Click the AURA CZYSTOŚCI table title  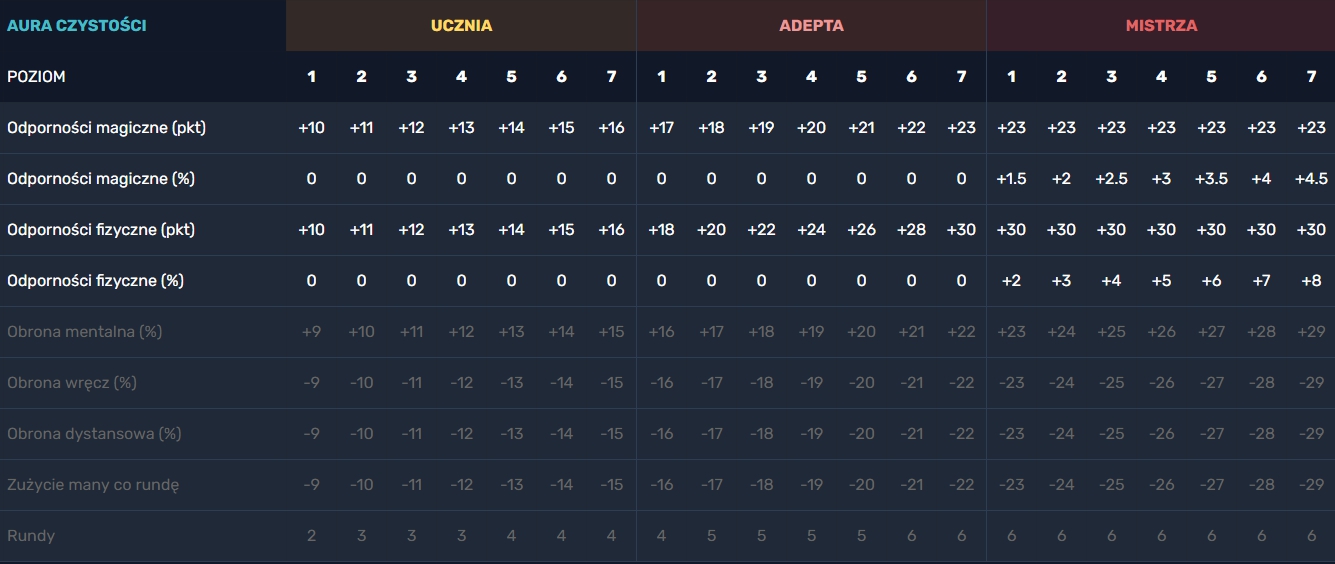pos(76,25)
